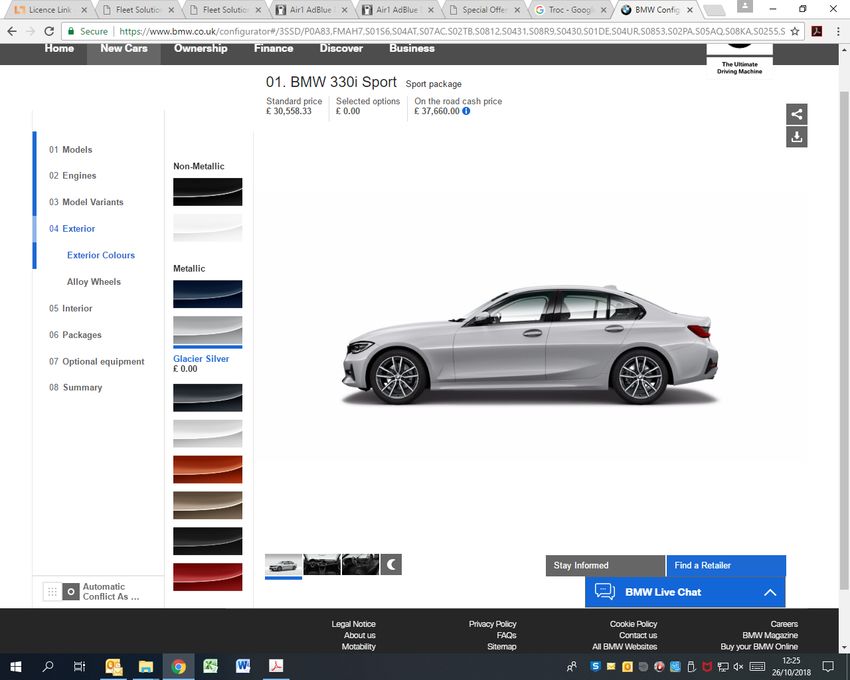Screen dimensions: 850x680
Task: Open the Privacy Policy footer link
Action: point(492,624)
